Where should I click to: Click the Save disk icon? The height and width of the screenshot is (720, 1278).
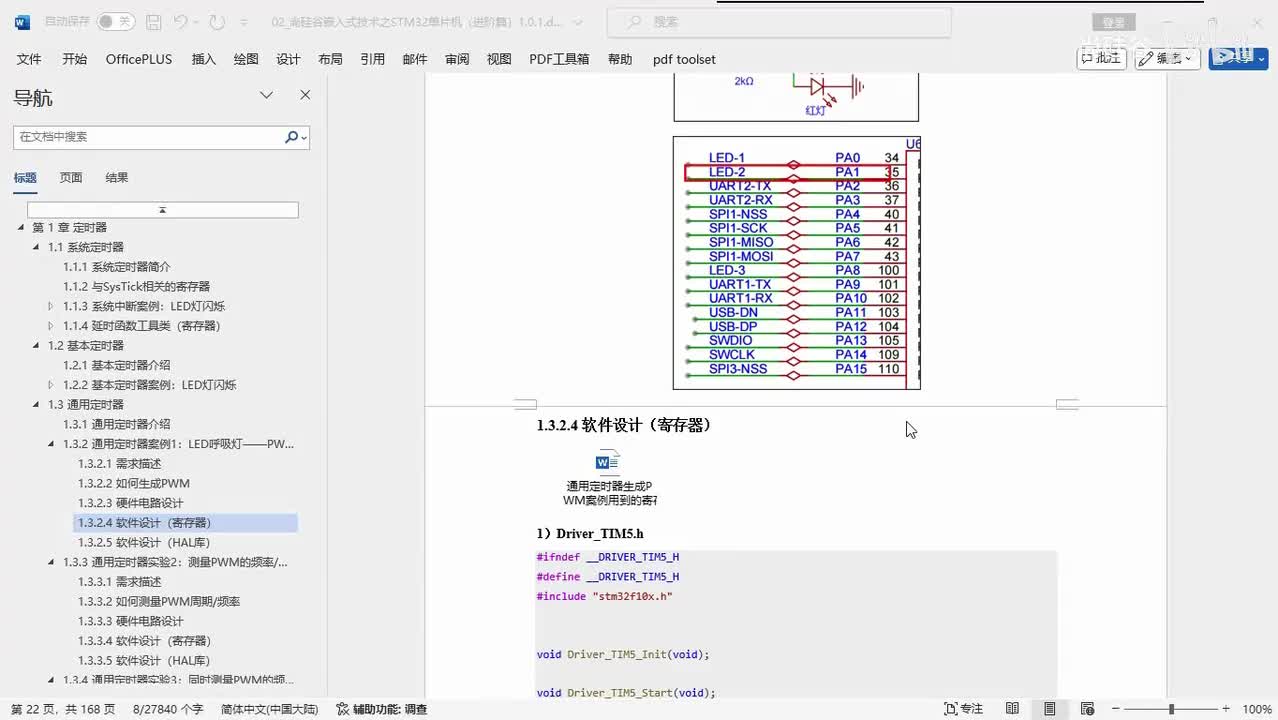click(153, 22)
